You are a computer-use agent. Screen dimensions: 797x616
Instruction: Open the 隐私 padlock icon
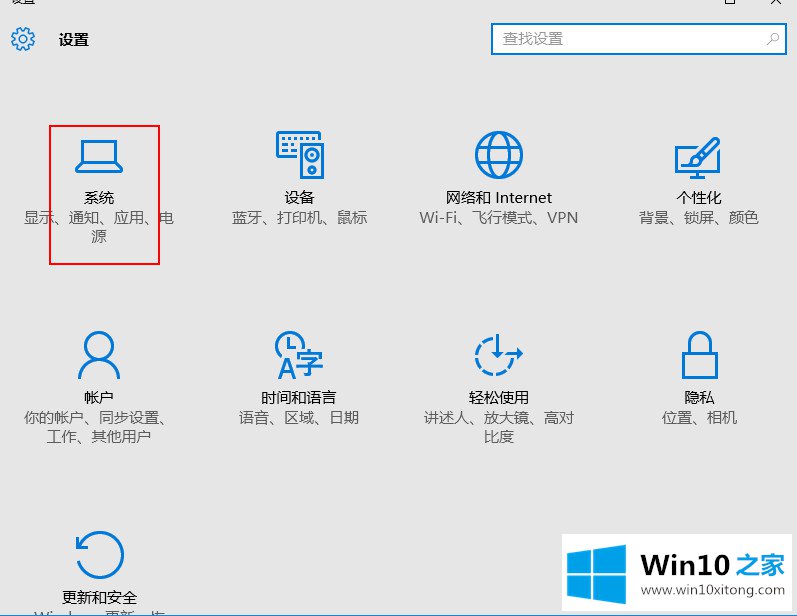[x=699, y=355]
